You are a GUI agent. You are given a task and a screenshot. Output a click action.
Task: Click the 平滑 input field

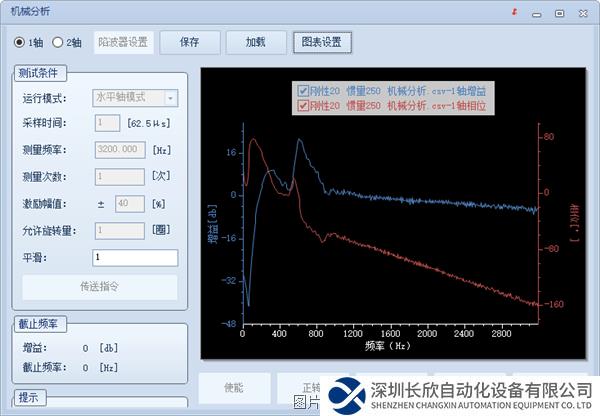(x=134, y=258)
